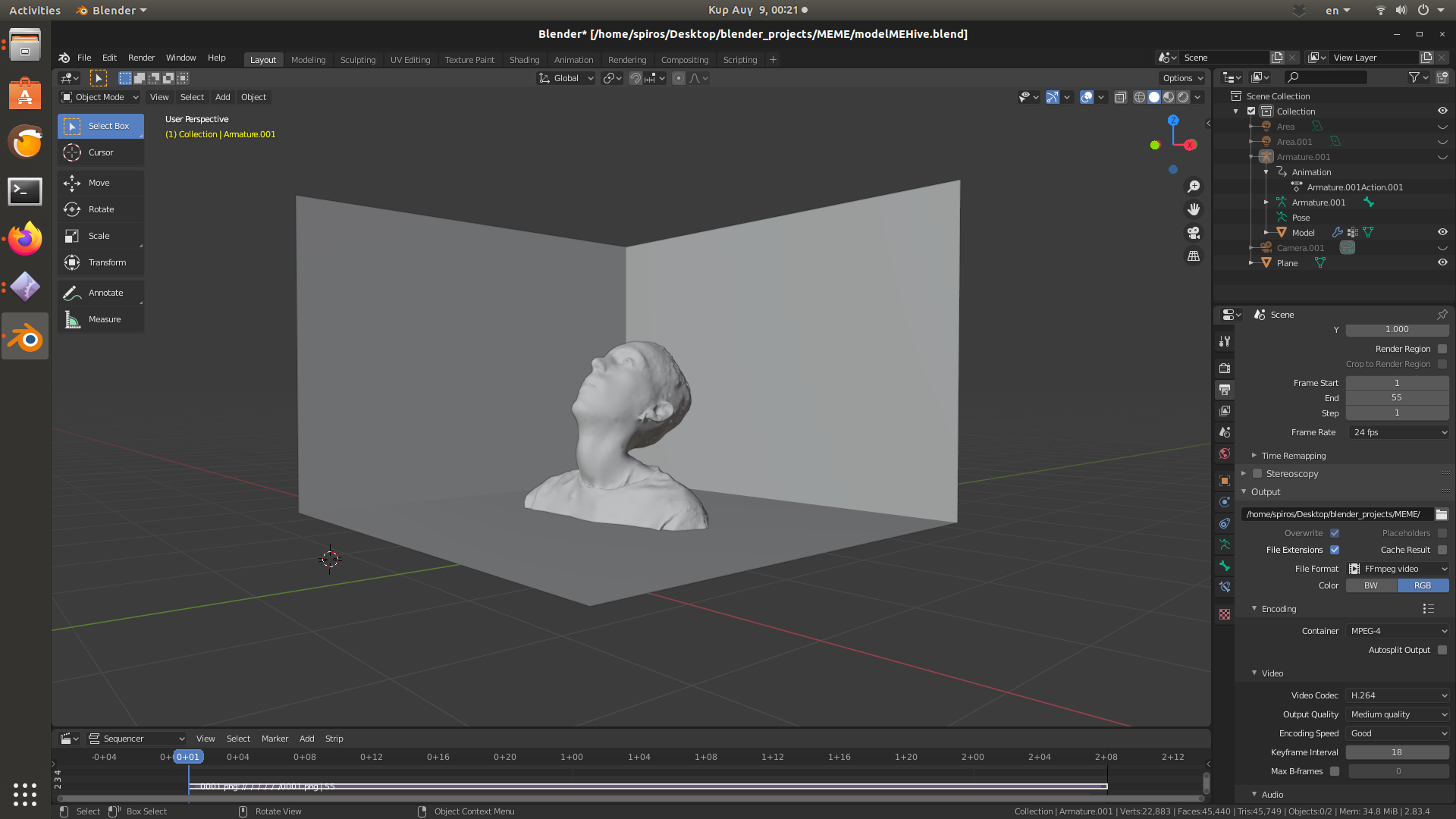Click the Options button in header

click(x=1183, y=78)
